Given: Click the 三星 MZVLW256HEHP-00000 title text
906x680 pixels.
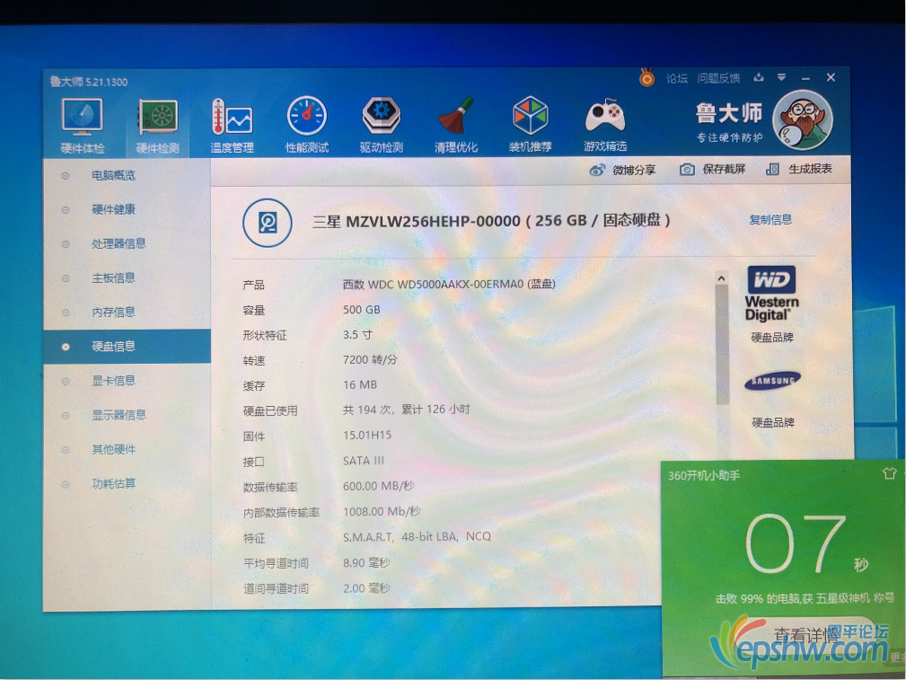Looking at the screenshot, I should tap(491, 221).
